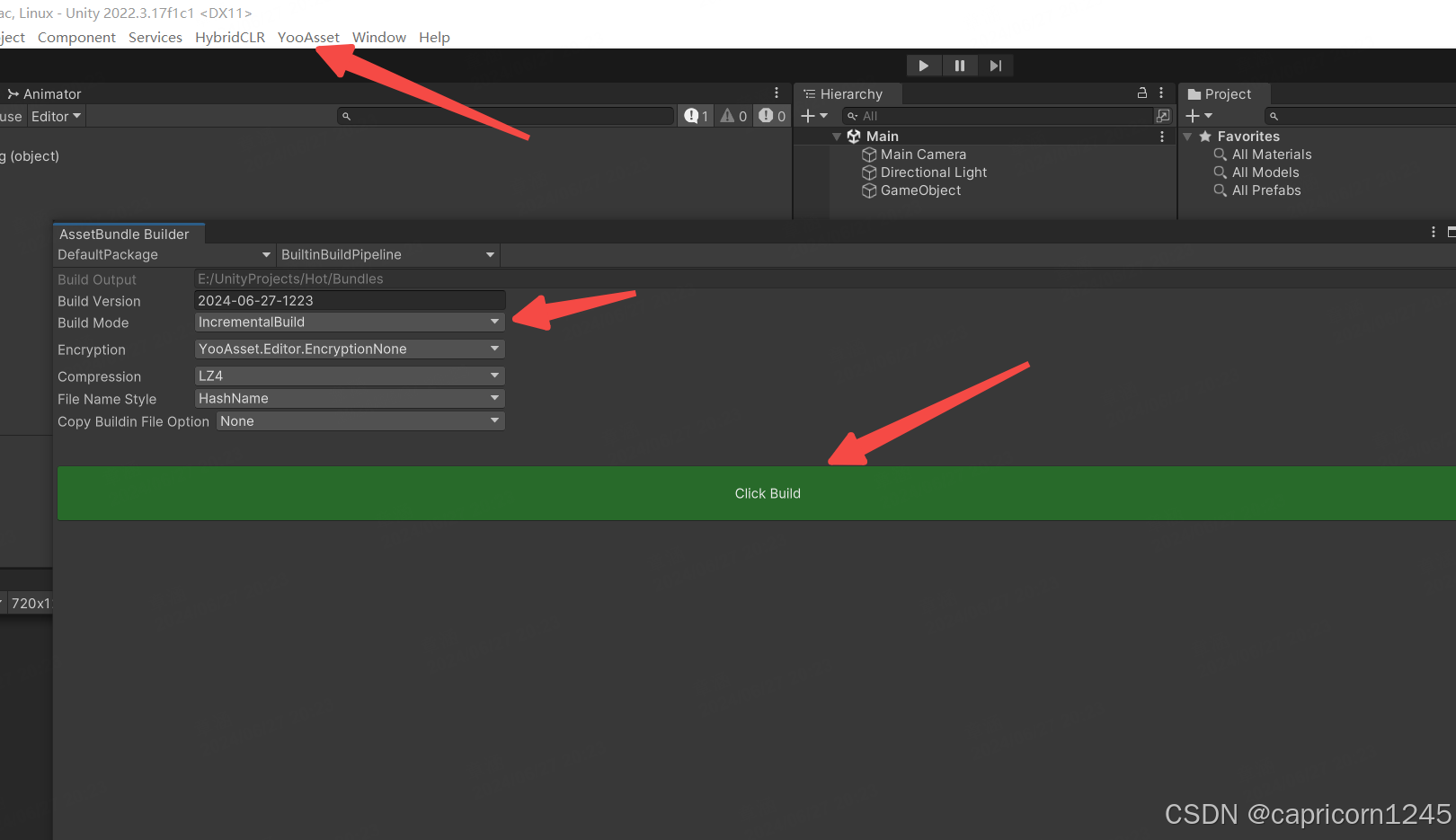
Task: Open the File Name Style dropdown
Action: (x=350, y=399)
